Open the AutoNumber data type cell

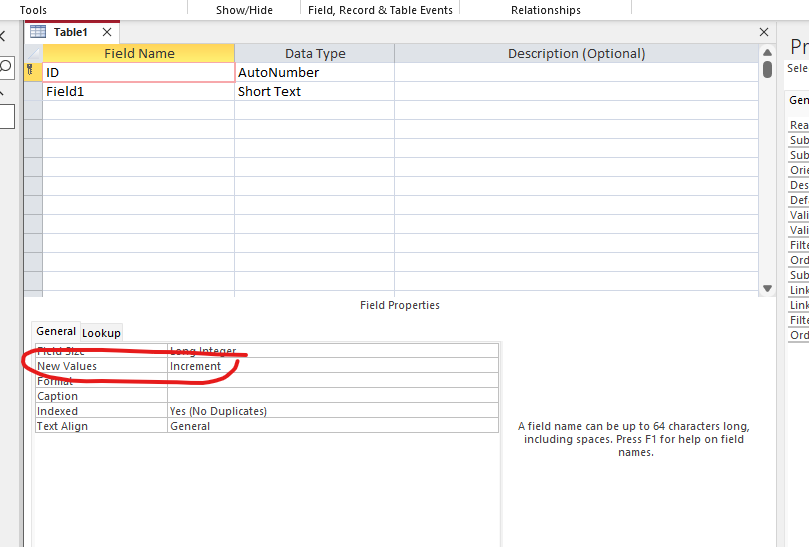point(314,72)
